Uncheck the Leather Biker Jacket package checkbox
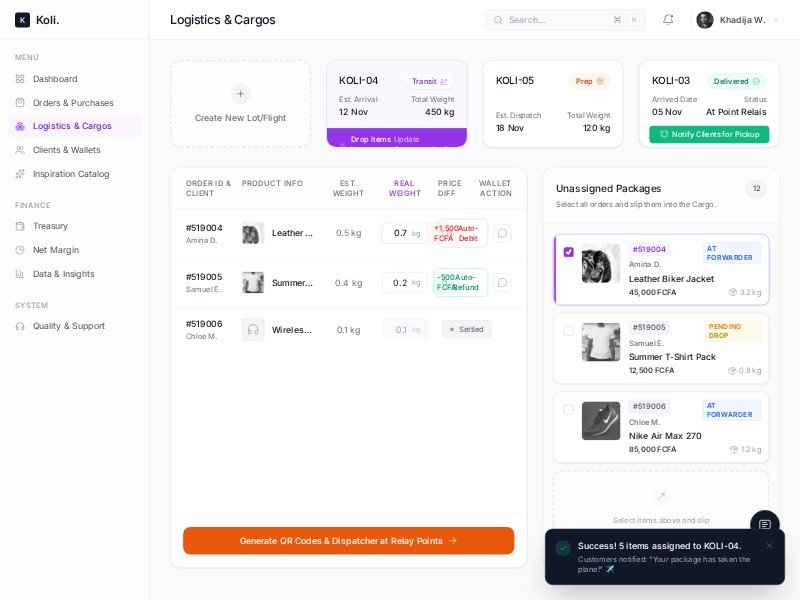 tap(569, 252)
